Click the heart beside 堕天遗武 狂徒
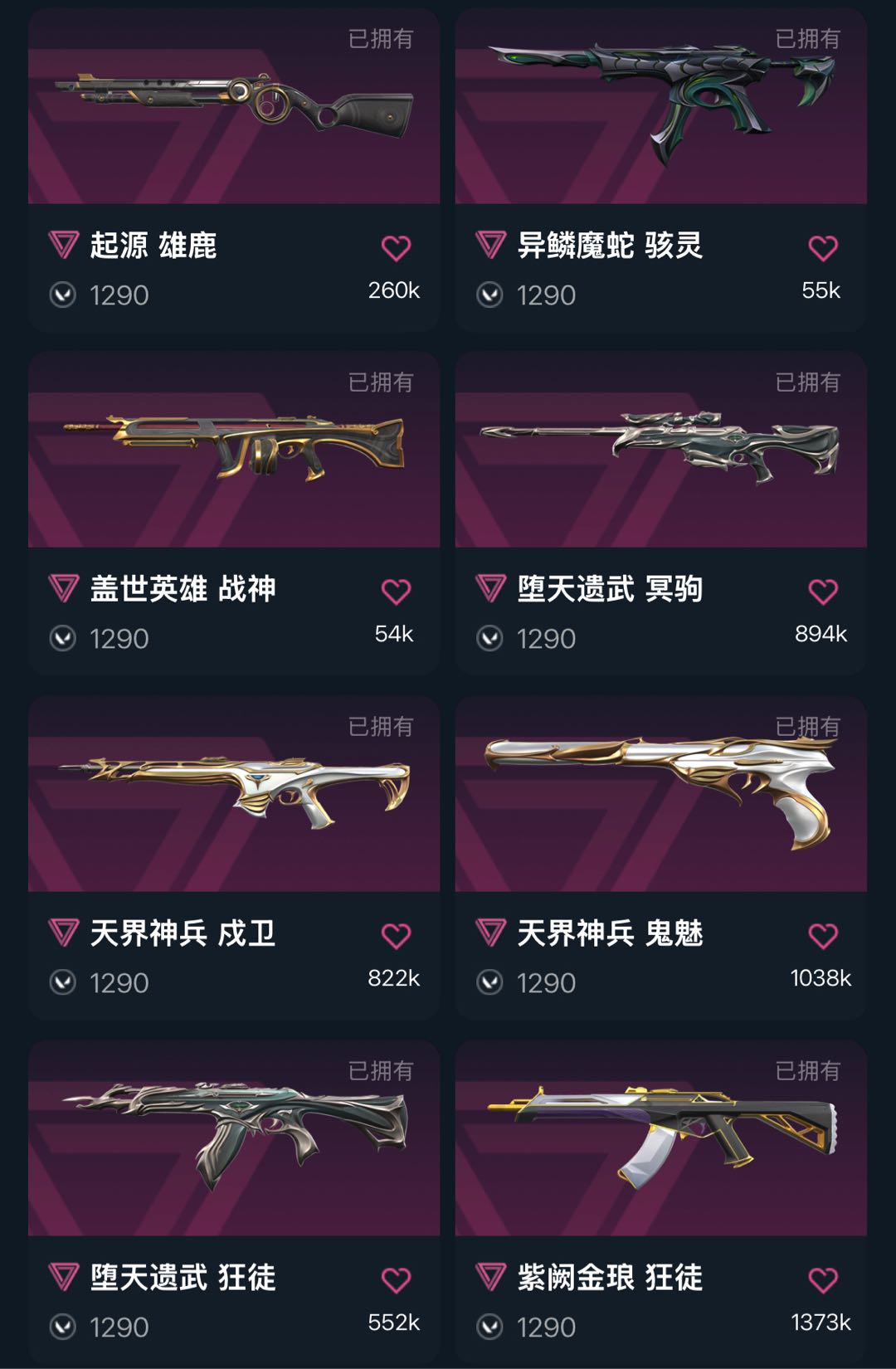The height and width of the screenshot is (1369, 896). click(396, 1280)
